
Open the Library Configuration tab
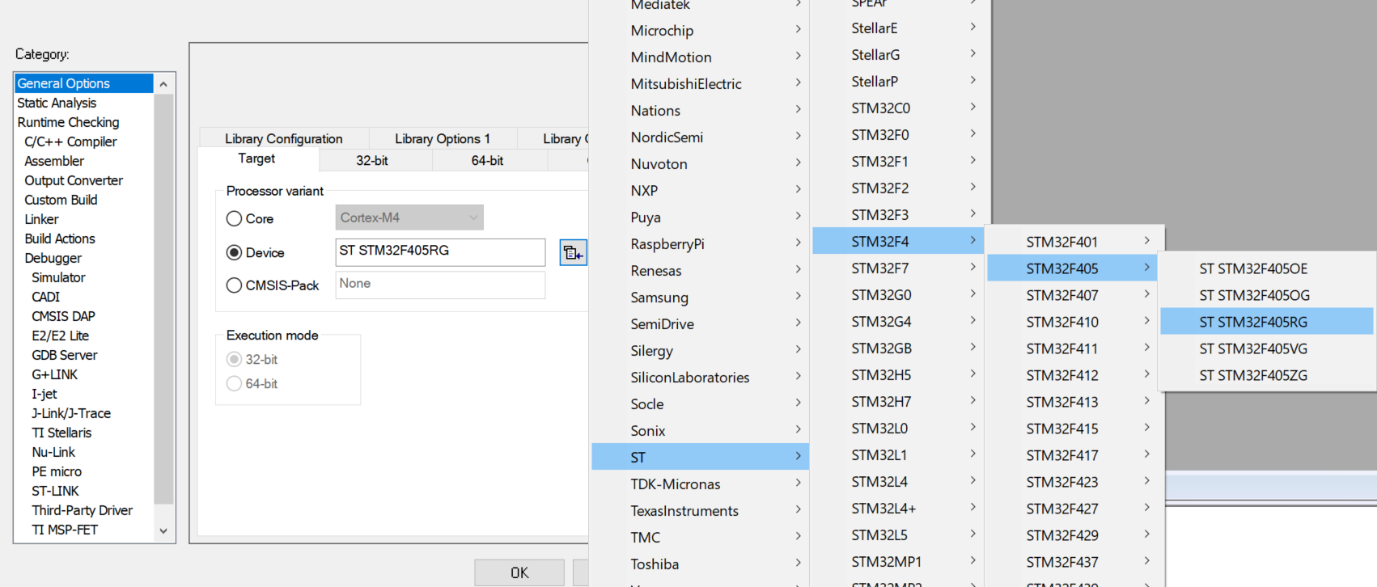coord(284,139)
